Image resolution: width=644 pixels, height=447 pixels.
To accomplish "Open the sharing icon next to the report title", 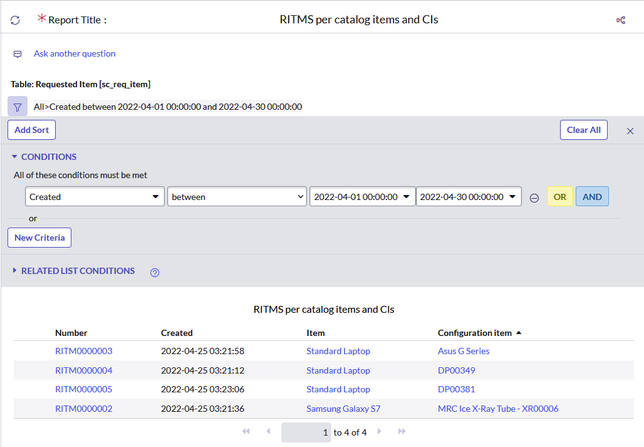I will click(621, 20).
